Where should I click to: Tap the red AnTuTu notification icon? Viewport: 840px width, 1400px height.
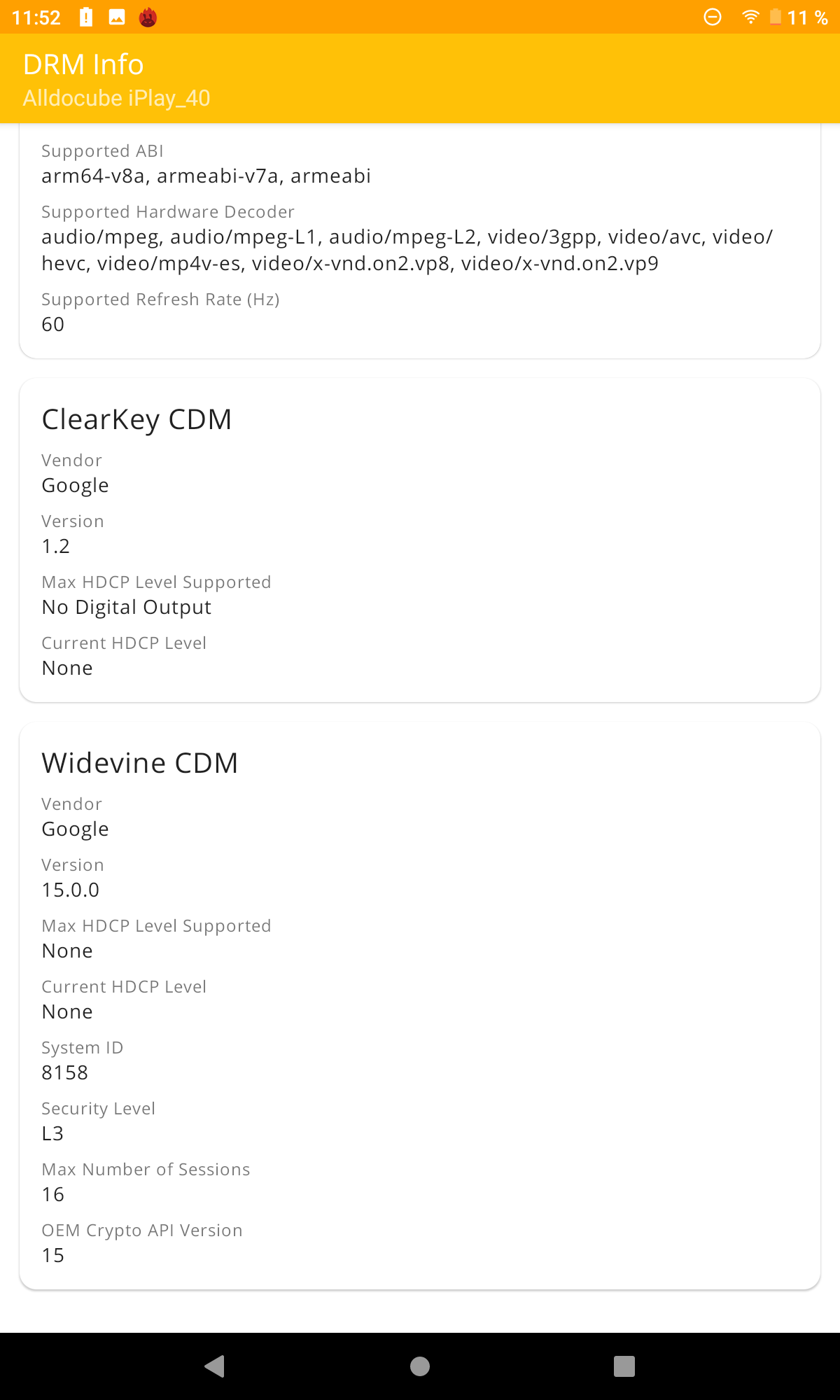[x=148, y=17]
